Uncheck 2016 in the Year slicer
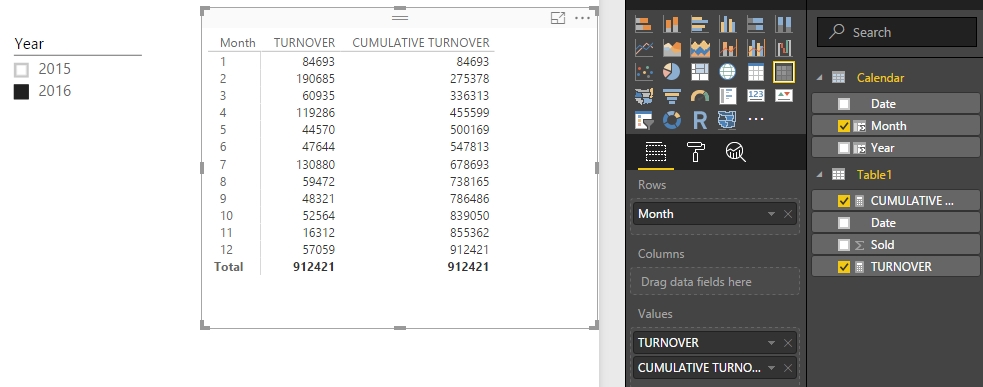 pos(22,92)
